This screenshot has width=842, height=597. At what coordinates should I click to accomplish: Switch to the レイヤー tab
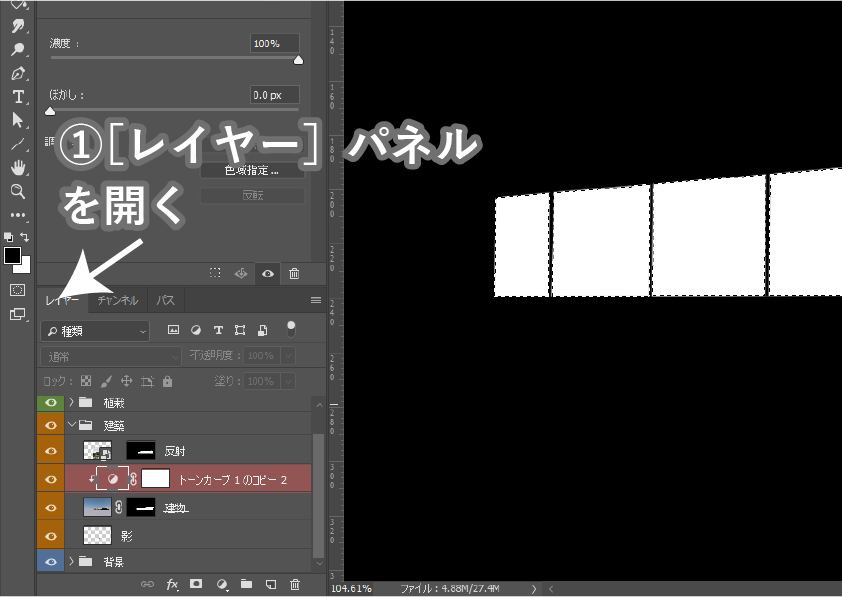pos(62,300)
